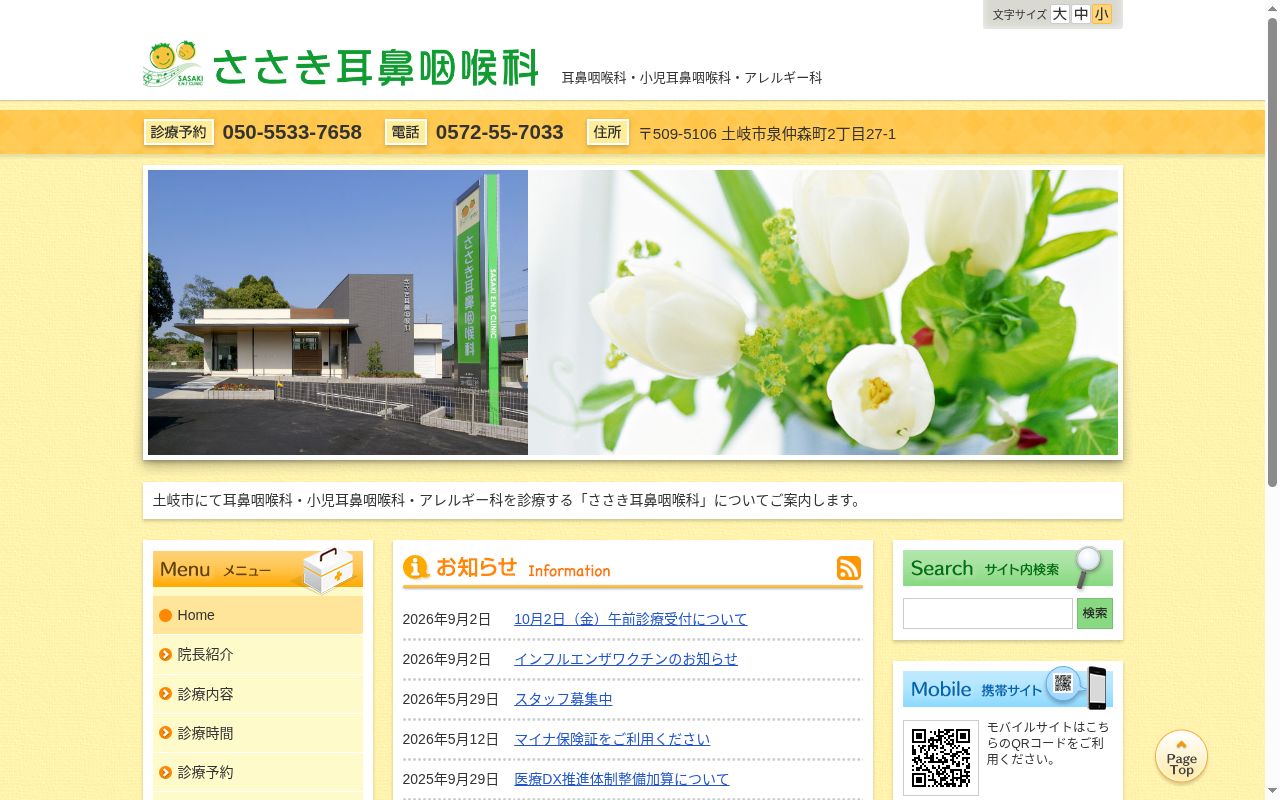
Task: Click the mobile site QR code
Action: pos(940,757)
